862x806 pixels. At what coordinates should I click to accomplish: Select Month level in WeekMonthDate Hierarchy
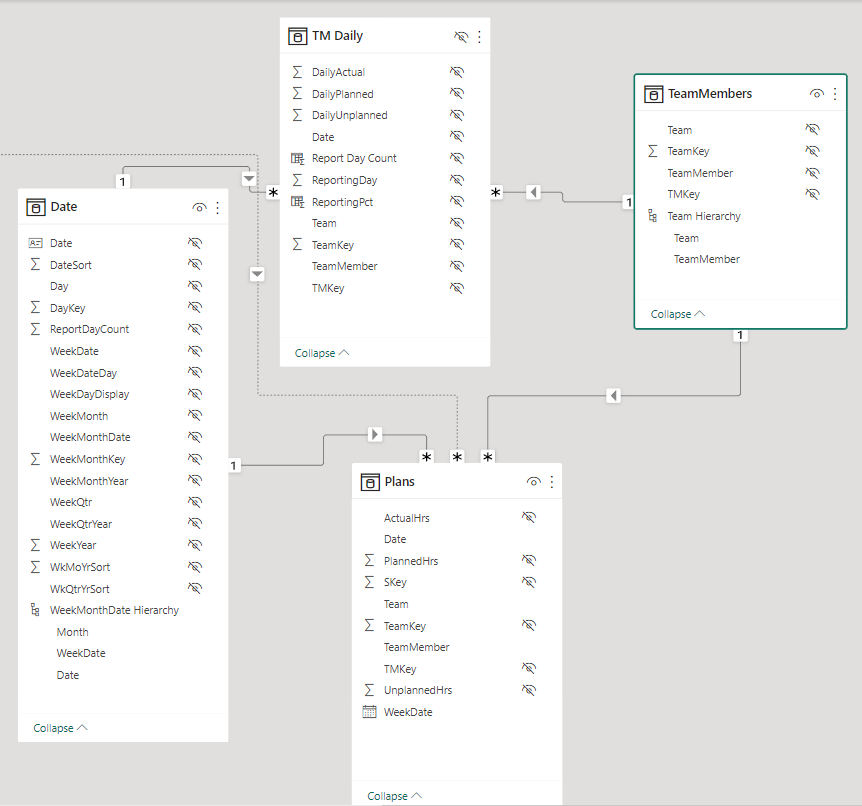click(x=73, y=632)
